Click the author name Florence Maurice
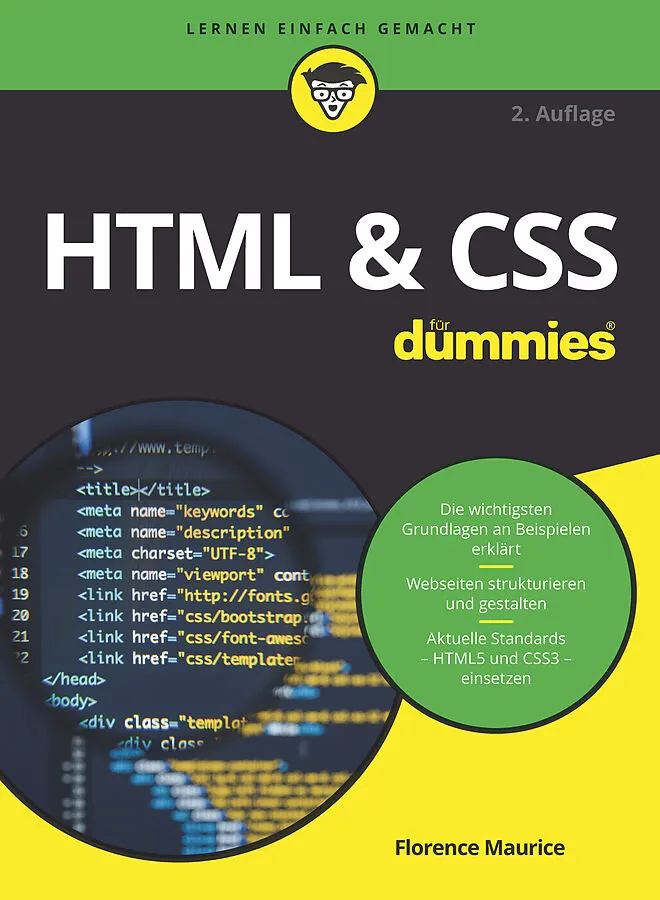Viewport: 660px width, 900px height. pos(479,848)
